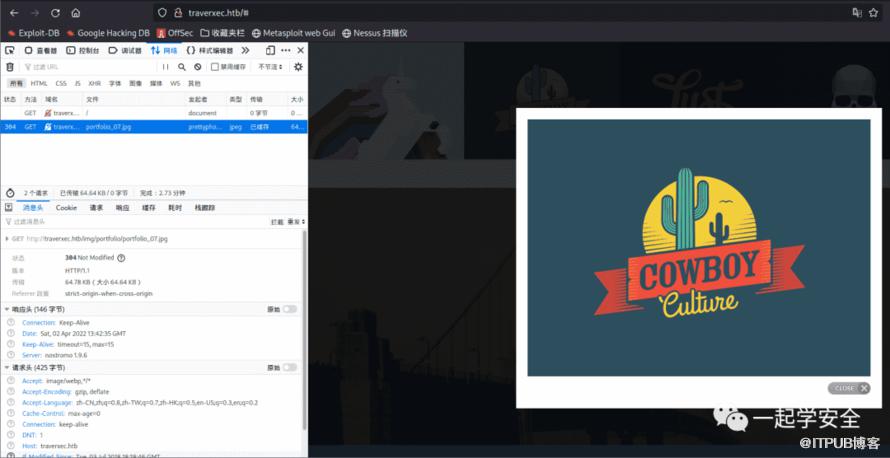This screenshot has width=890, height=458.
Task: Enable the disable cache checkbox
Action: pos(215,67)
